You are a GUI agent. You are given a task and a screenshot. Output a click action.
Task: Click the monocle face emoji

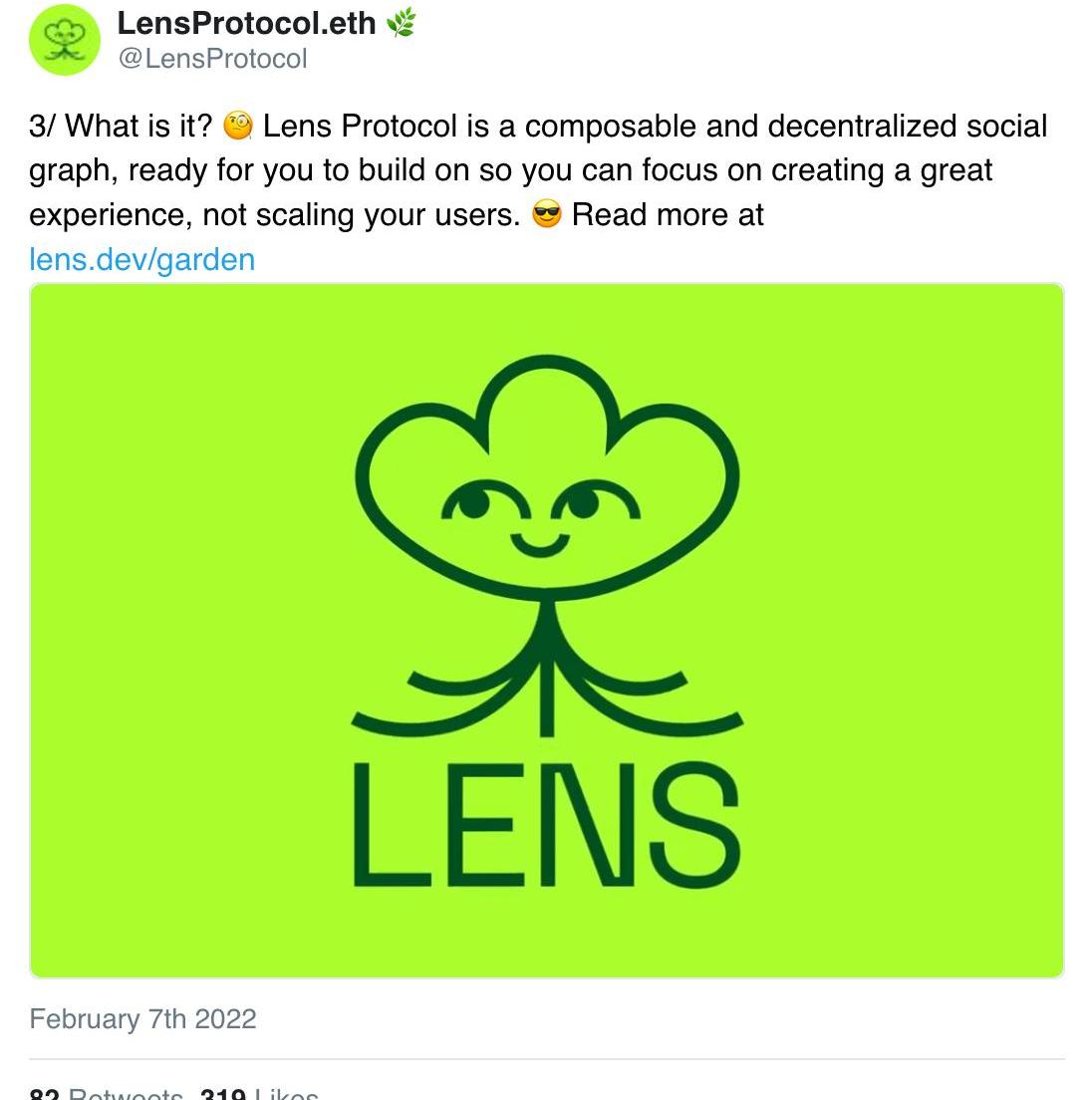tap(238, 128)
